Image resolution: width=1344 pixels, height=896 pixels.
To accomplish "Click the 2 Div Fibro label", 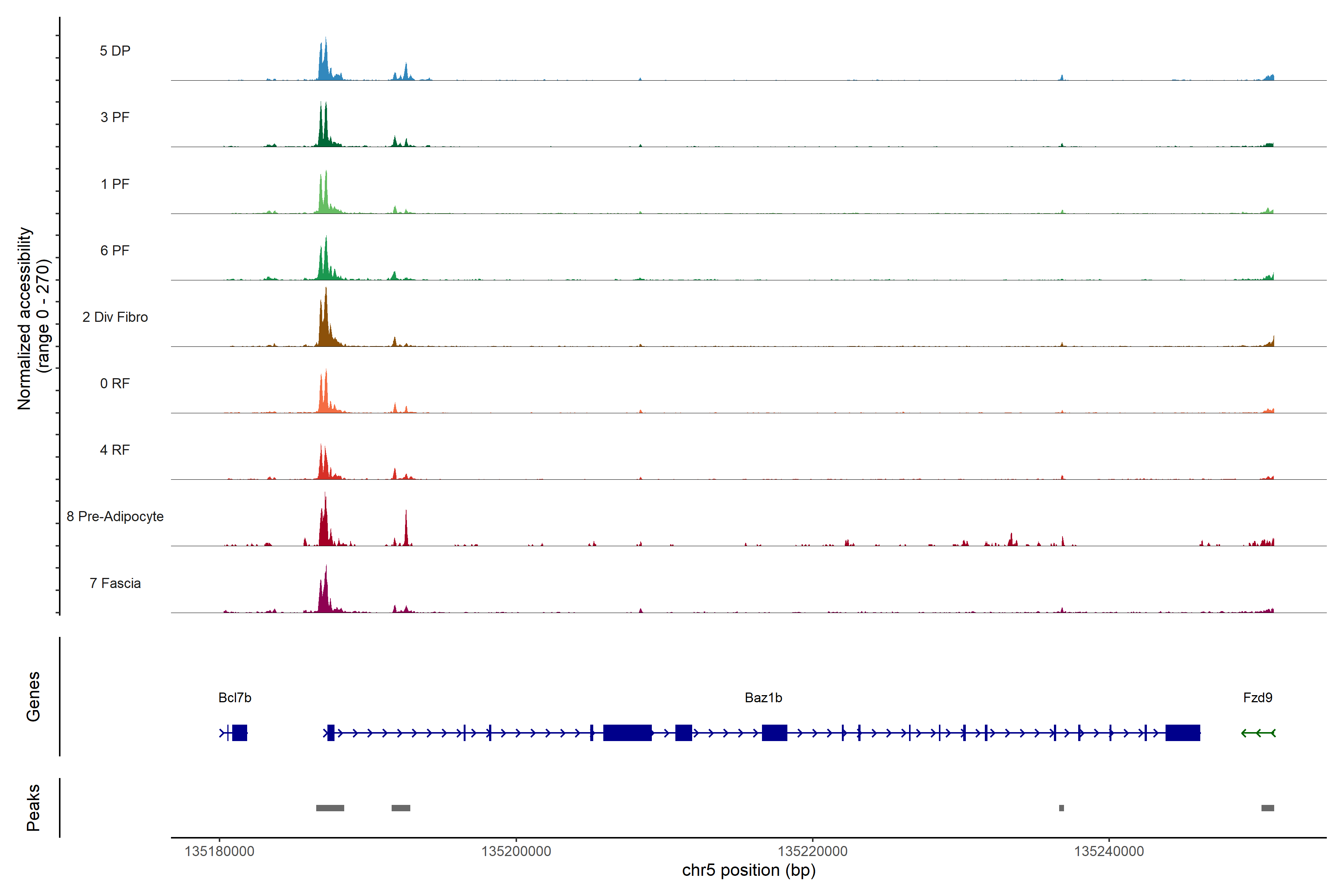I will (115, 317).
